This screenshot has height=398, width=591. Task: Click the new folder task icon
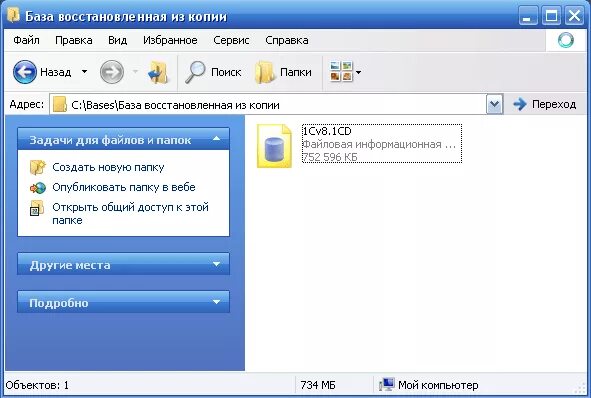[37, 167]
